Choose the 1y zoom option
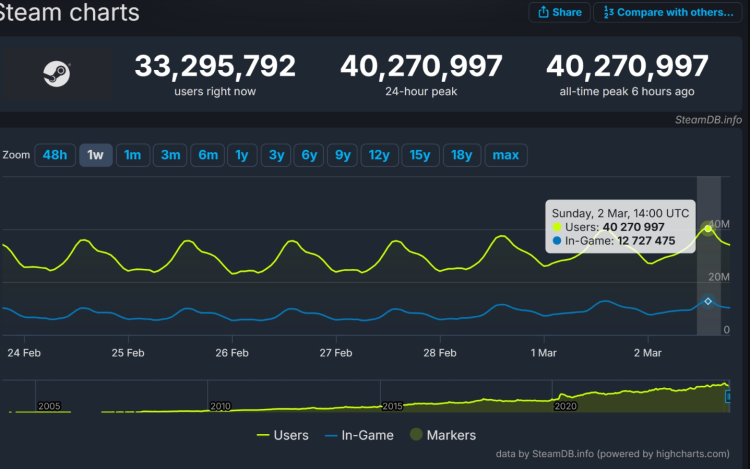 241,155
